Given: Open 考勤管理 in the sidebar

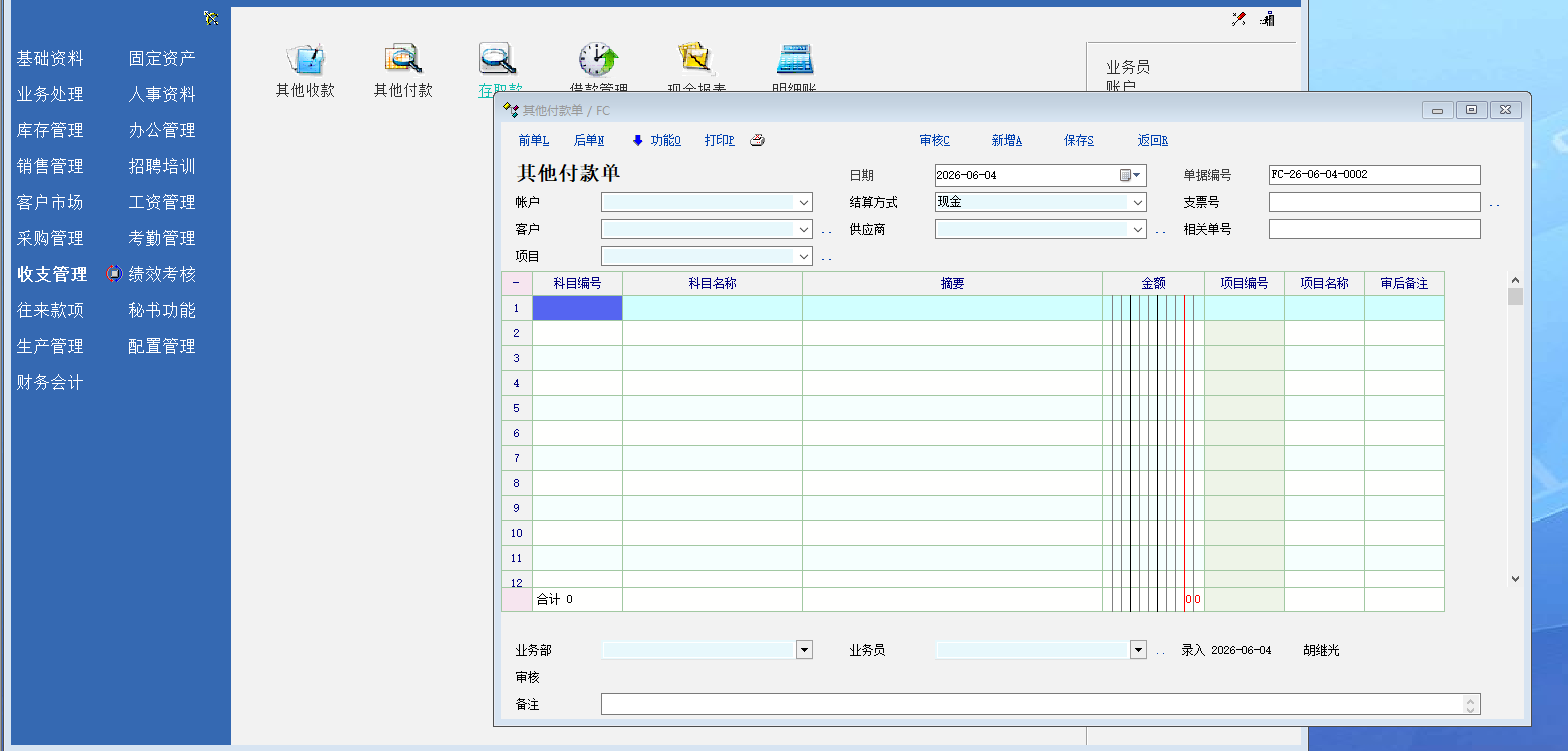Looking at the screenshot, I should [x=162, y=239].
